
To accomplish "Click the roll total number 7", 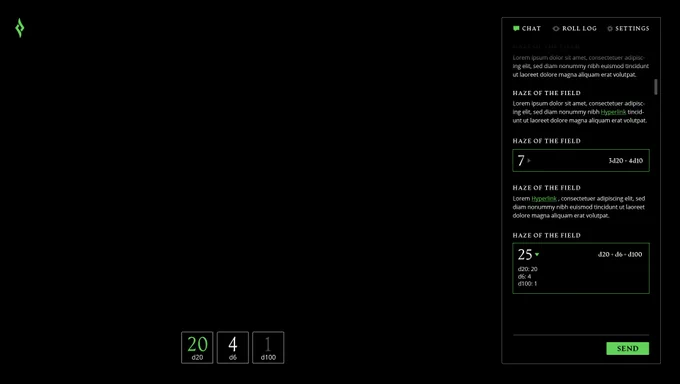I will pos(521,161).
